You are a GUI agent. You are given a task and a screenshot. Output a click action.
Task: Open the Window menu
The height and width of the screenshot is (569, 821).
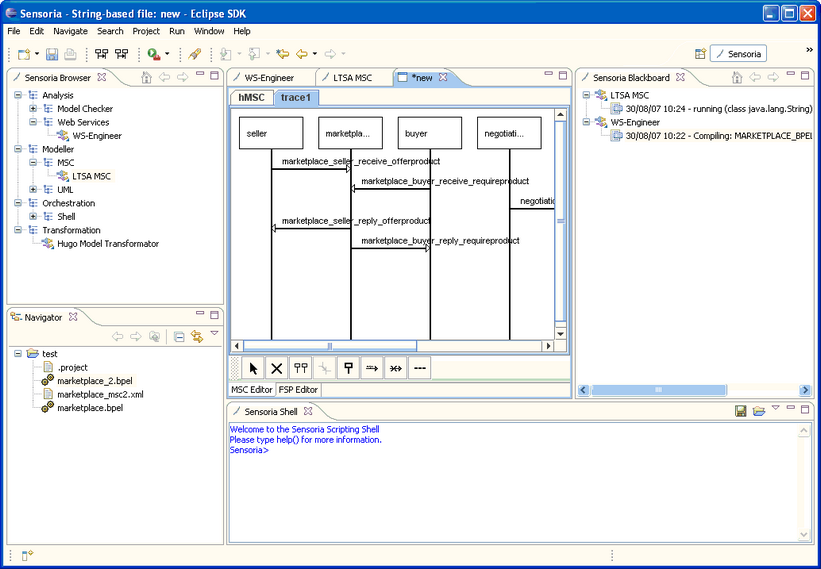tap(209, 31)
